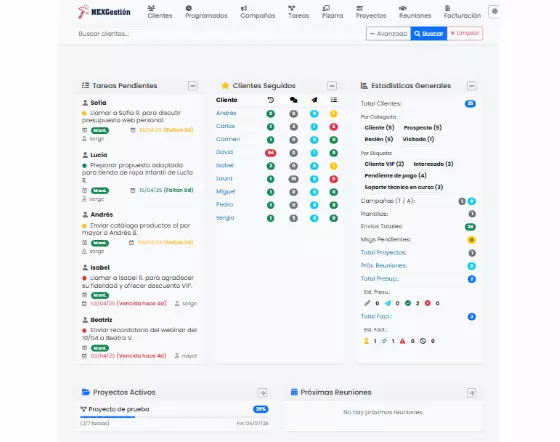Viewport: 560px width, 442px height.
Task: Click Carlos's red tasks badge
Action: point(334,127)
